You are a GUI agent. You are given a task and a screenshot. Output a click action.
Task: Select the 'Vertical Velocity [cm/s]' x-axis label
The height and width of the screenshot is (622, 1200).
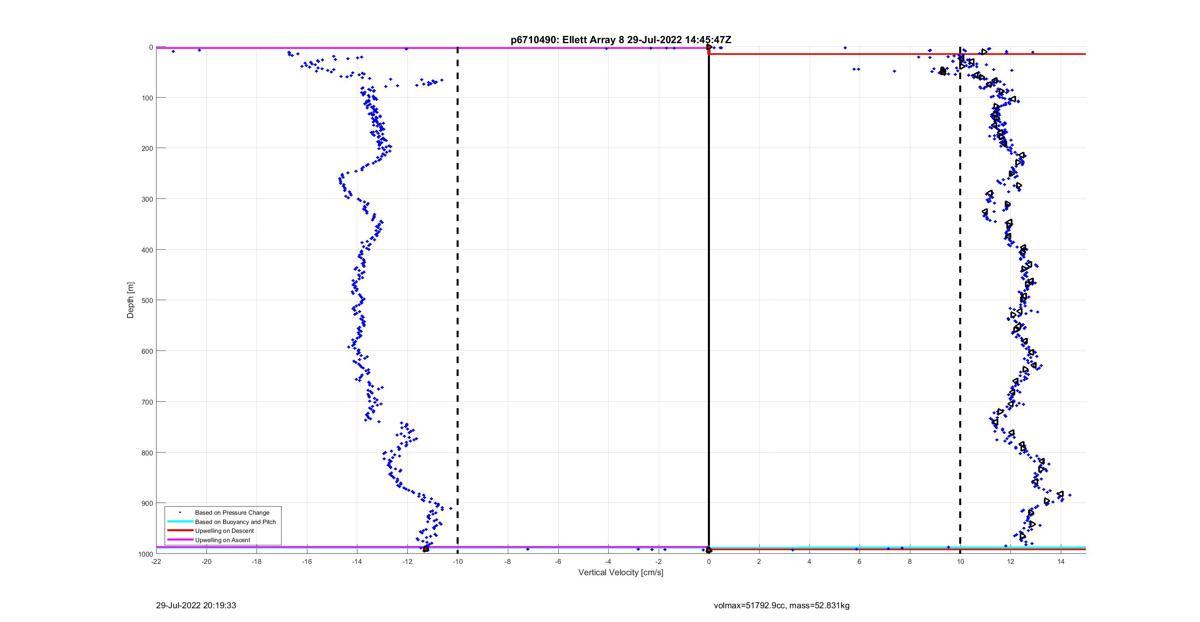click(620, 573)
